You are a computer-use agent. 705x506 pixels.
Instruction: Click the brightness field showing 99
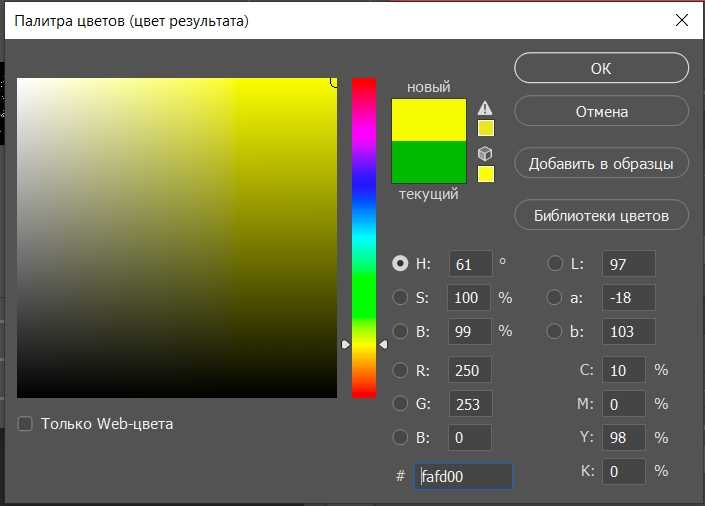coord(469,331)
